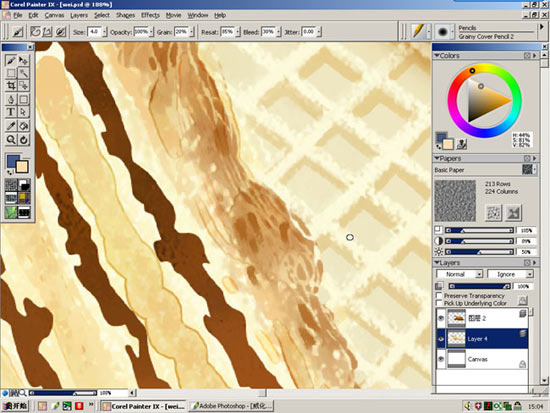Select the Text tool
550x413 pixels.
pyautogui.click(x=11, y=112)
